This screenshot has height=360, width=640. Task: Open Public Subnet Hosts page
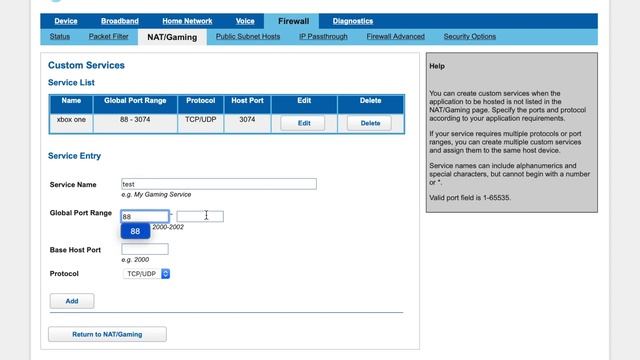[248, 36]
